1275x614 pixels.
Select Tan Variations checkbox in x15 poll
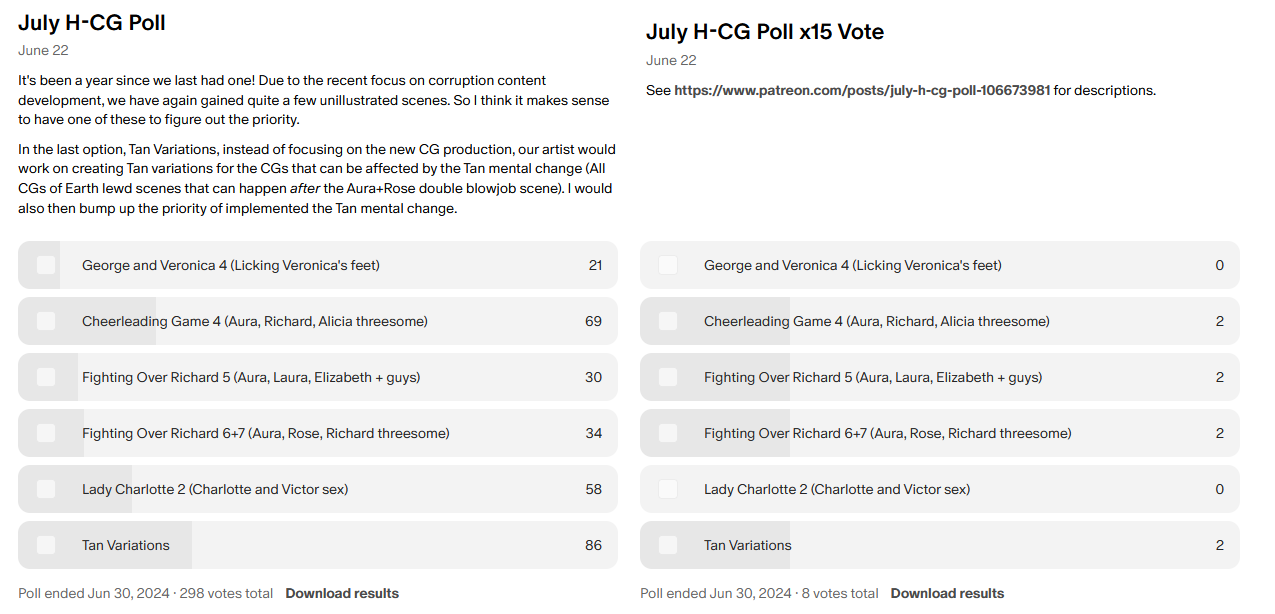click(x=668, y=545)
